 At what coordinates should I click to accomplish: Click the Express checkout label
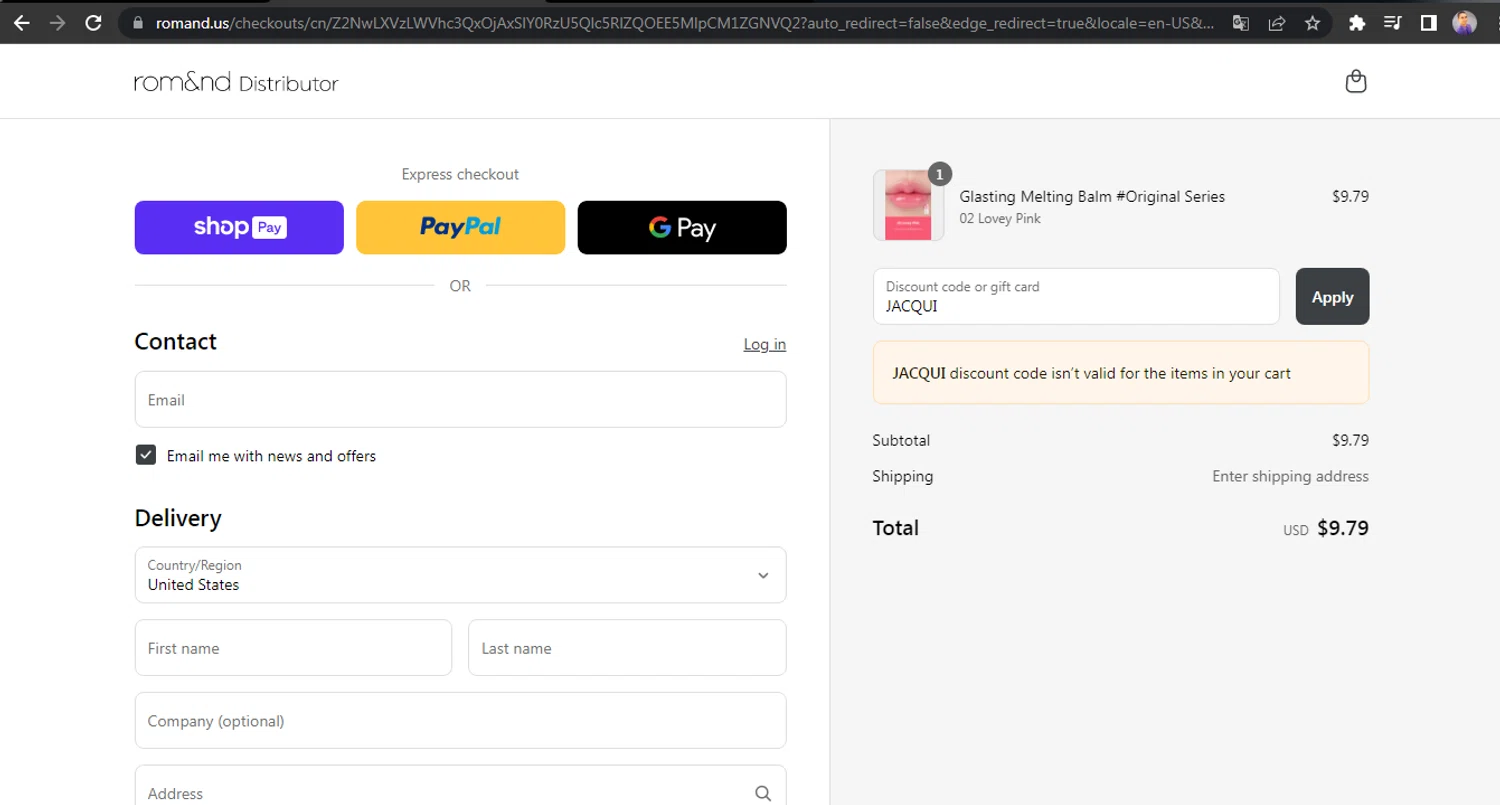(460, 174)
